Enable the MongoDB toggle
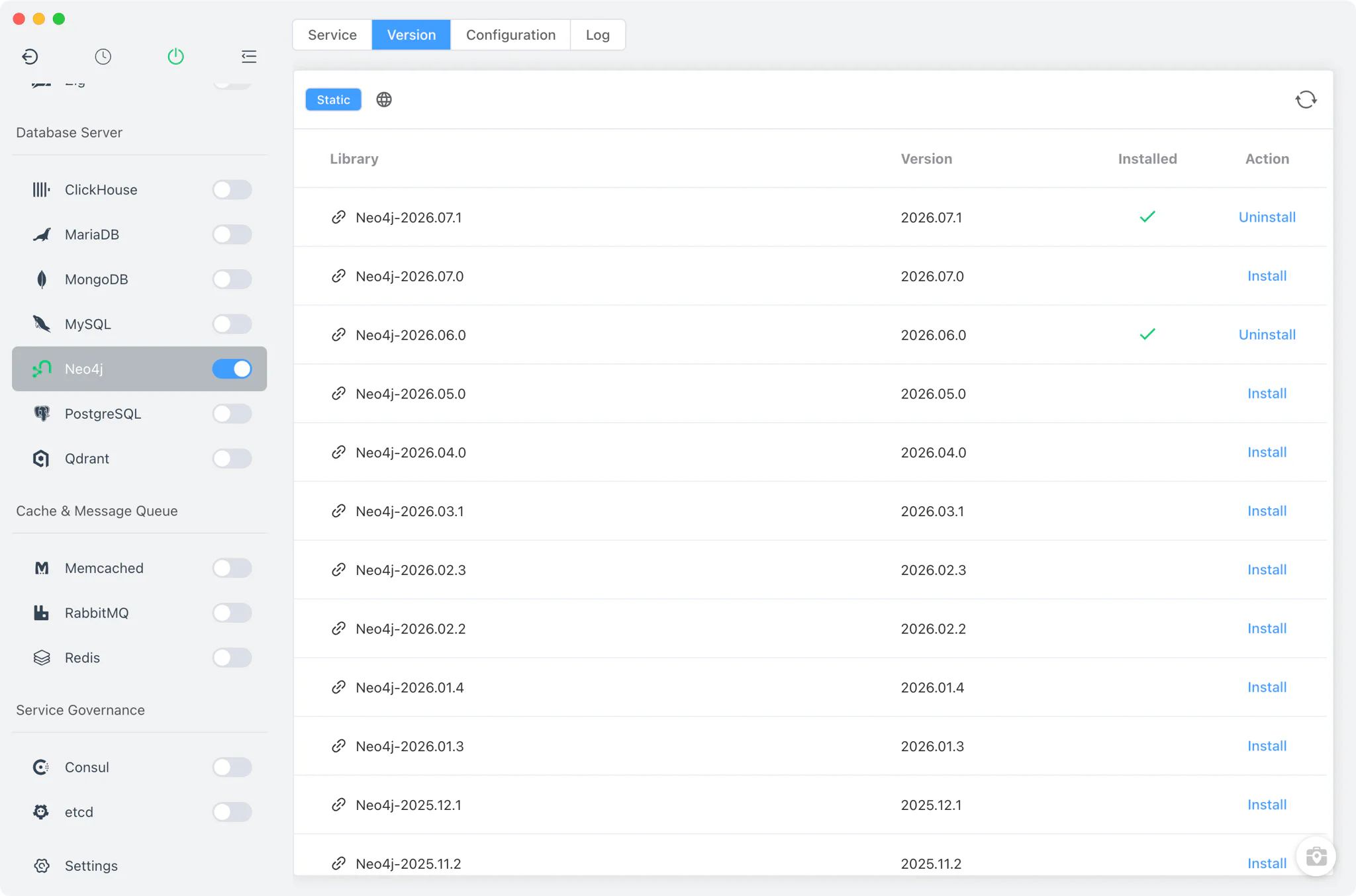The width and height of the screenshot is (1356, 896). click(232, 279)
